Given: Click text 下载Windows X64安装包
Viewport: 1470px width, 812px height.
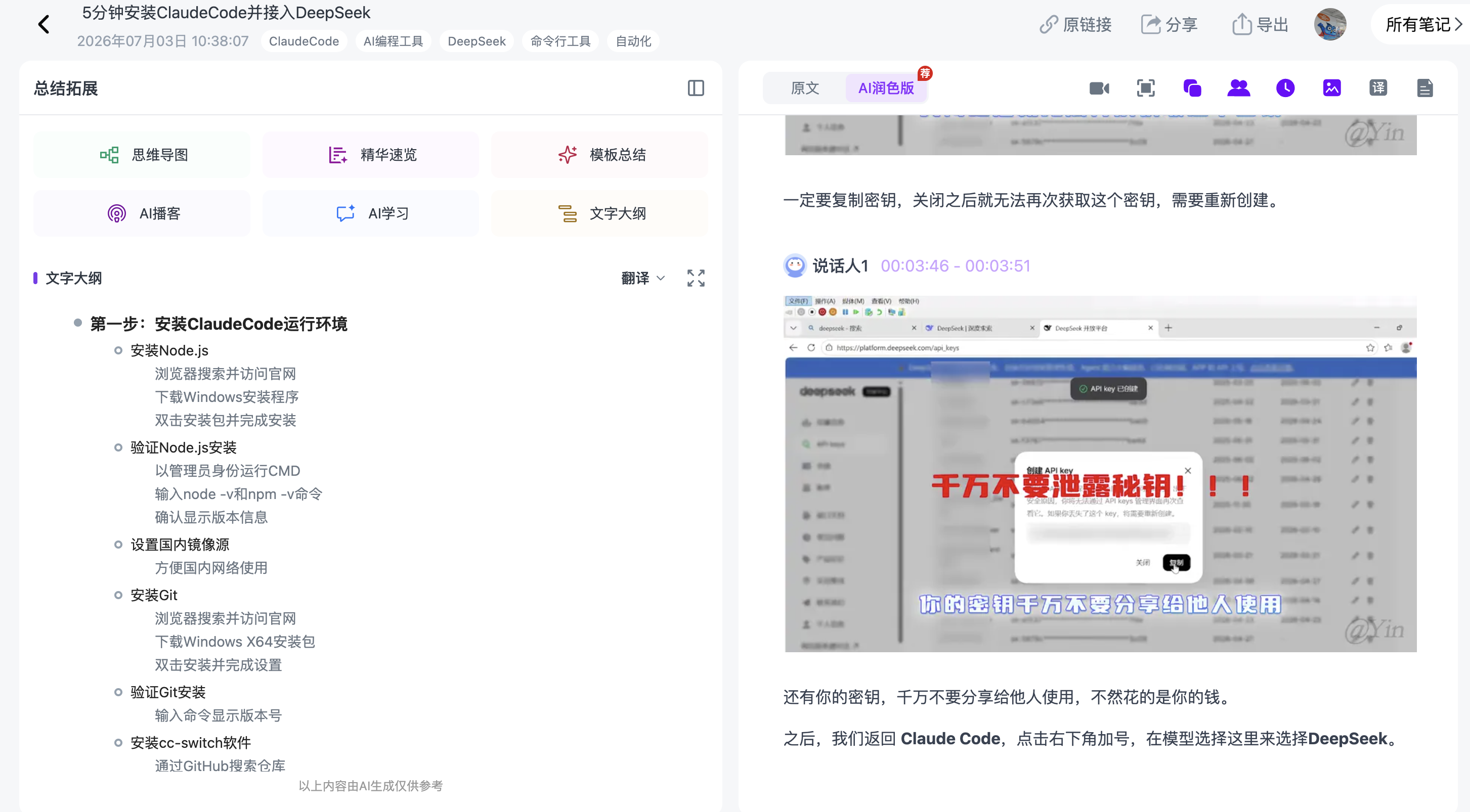Looking at the screenshot, I should [x=235, y=642].
